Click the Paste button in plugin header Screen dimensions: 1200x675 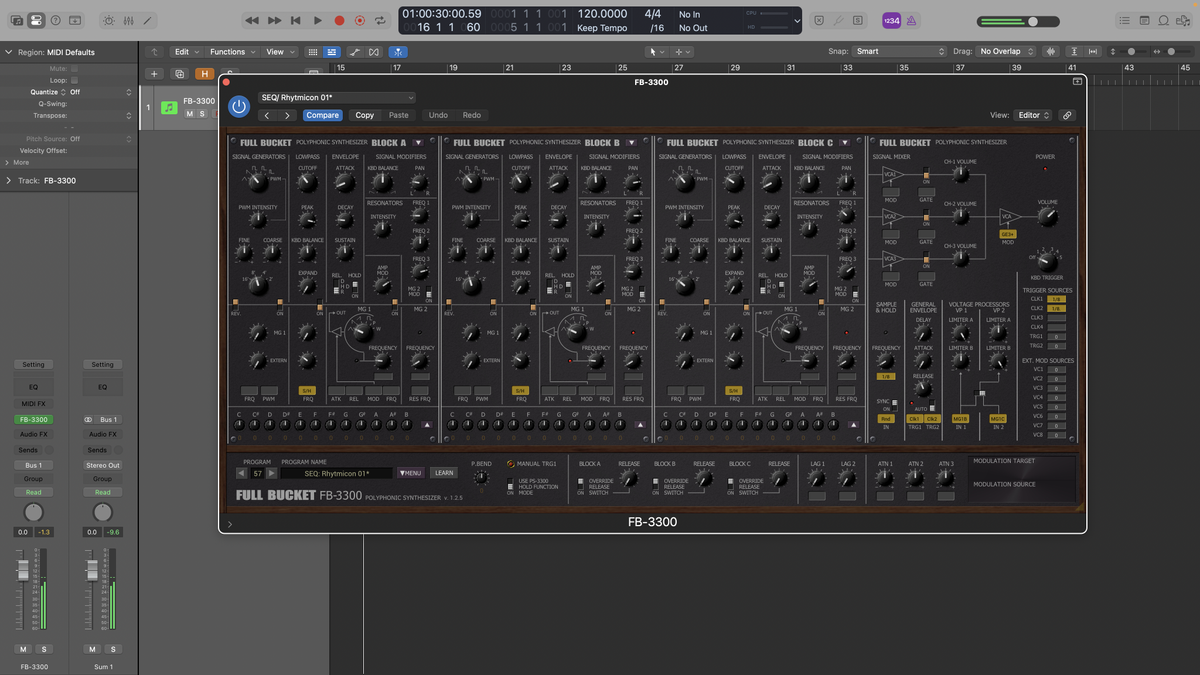[x=399, y=115]
